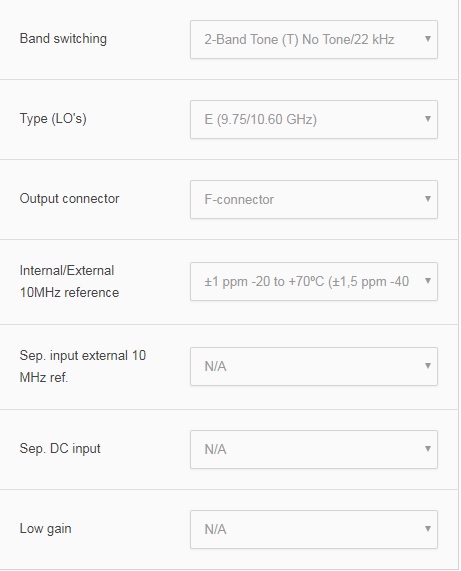Image resolution: width=461 pixels, height=571 pixels.
Task: Click the Band switching label
Action: [x=63, y=39]
